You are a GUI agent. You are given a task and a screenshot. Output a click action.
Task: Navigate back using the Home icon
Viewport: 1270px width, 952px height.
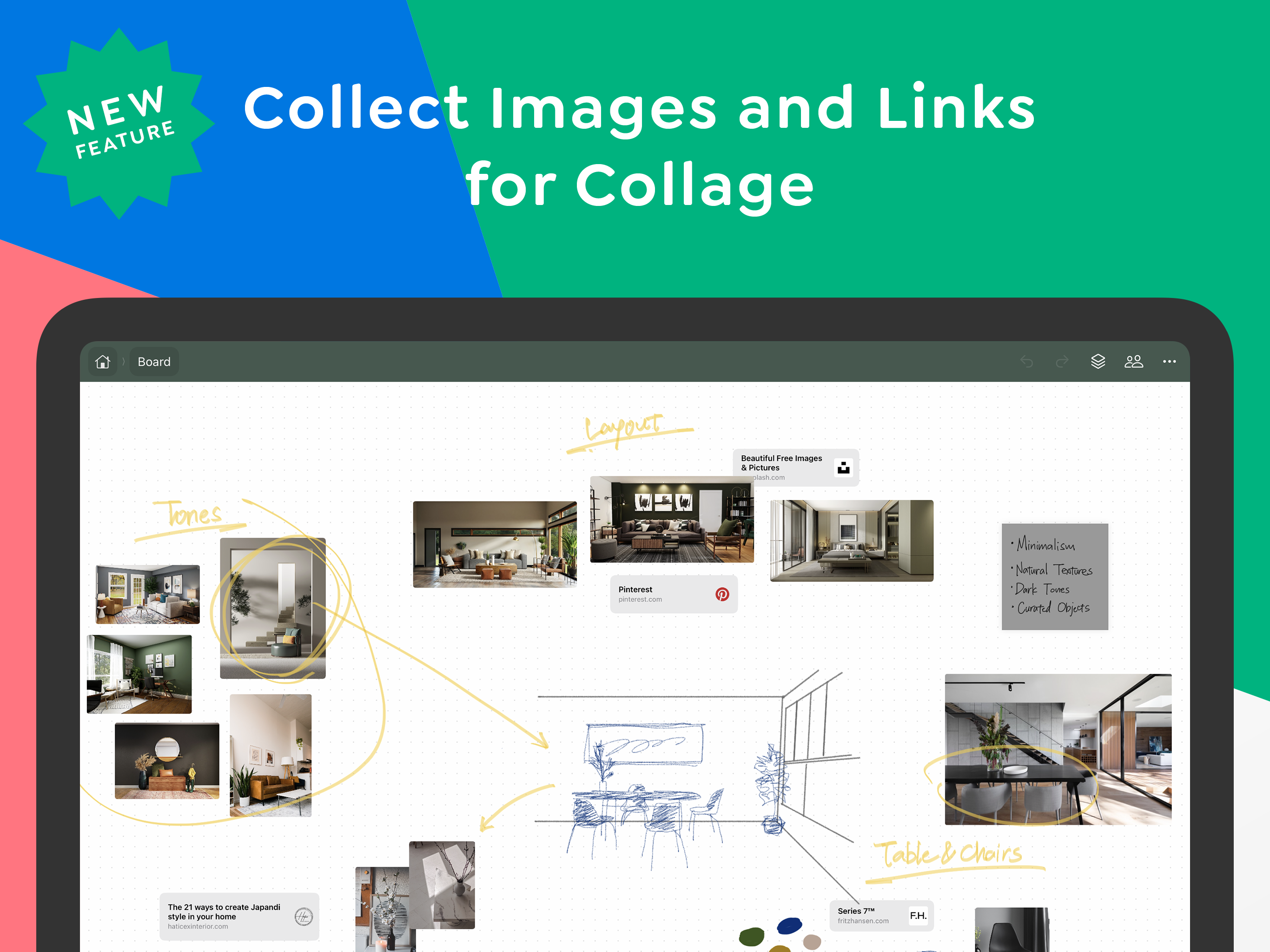click(x=103, y=361)
